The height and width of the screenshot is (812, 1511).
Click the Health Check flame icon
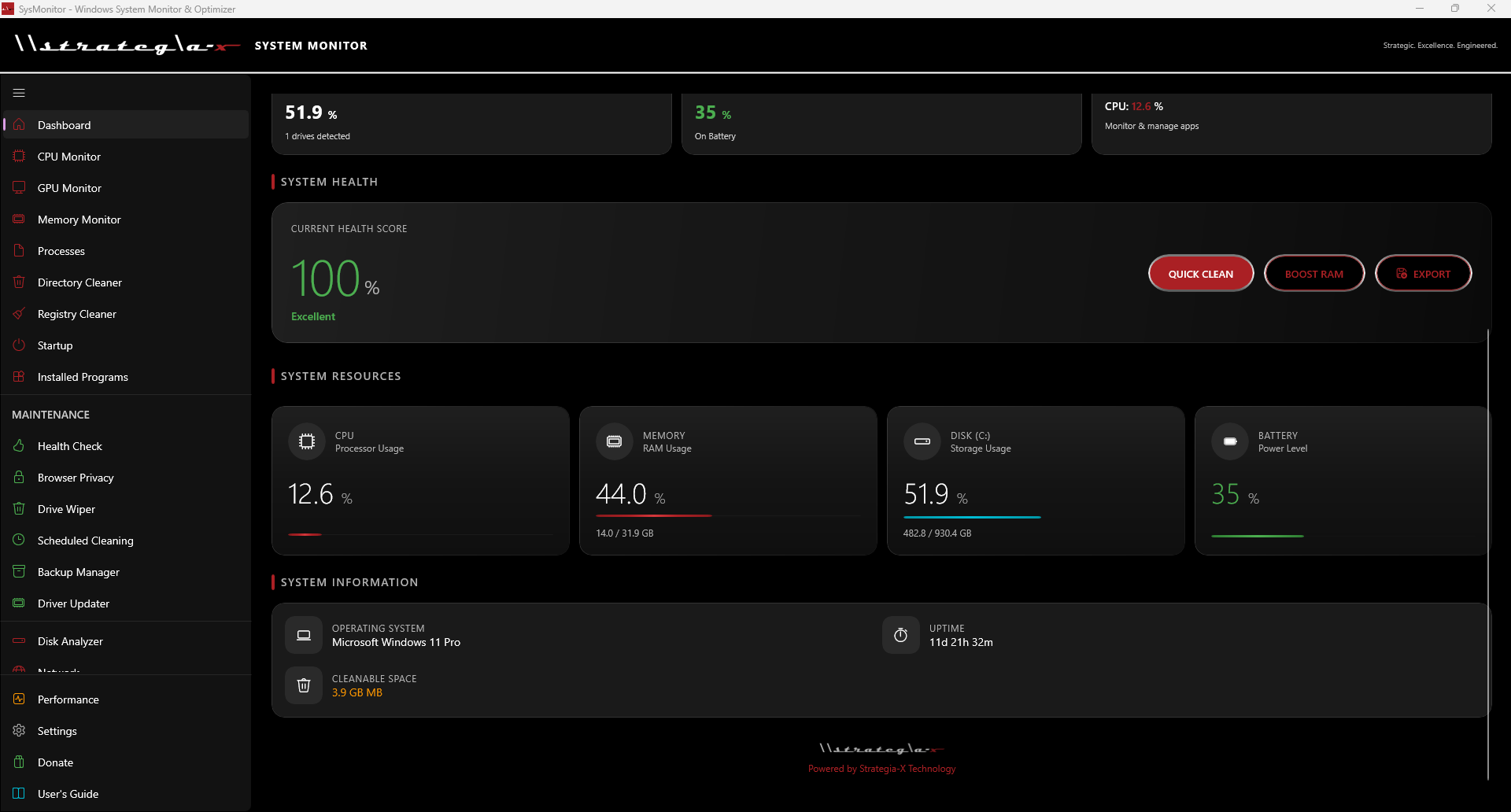point(19,445)
